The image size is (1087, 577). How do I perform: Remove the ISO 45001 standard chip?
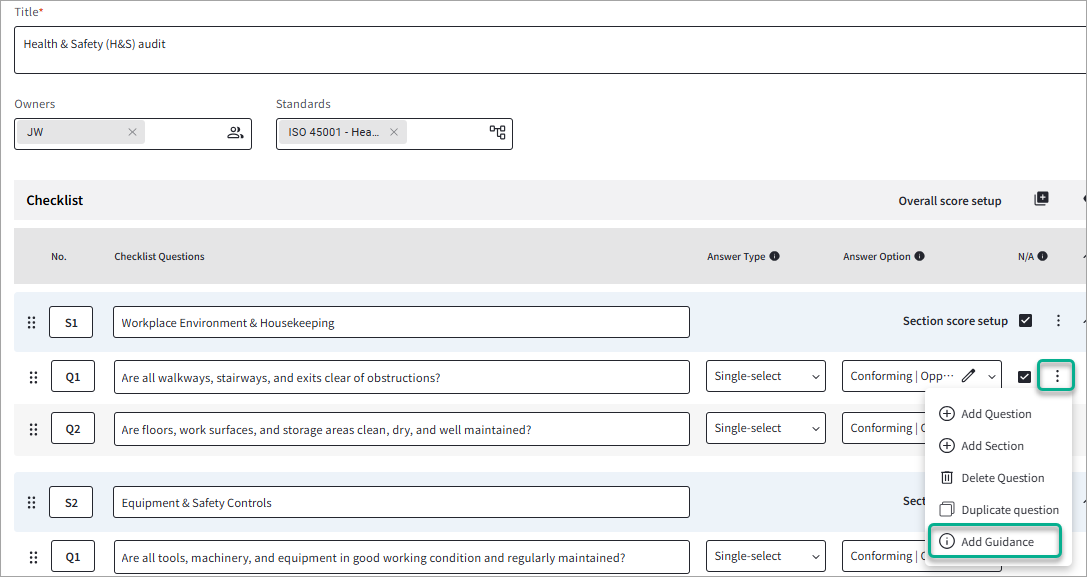[394, 132]
